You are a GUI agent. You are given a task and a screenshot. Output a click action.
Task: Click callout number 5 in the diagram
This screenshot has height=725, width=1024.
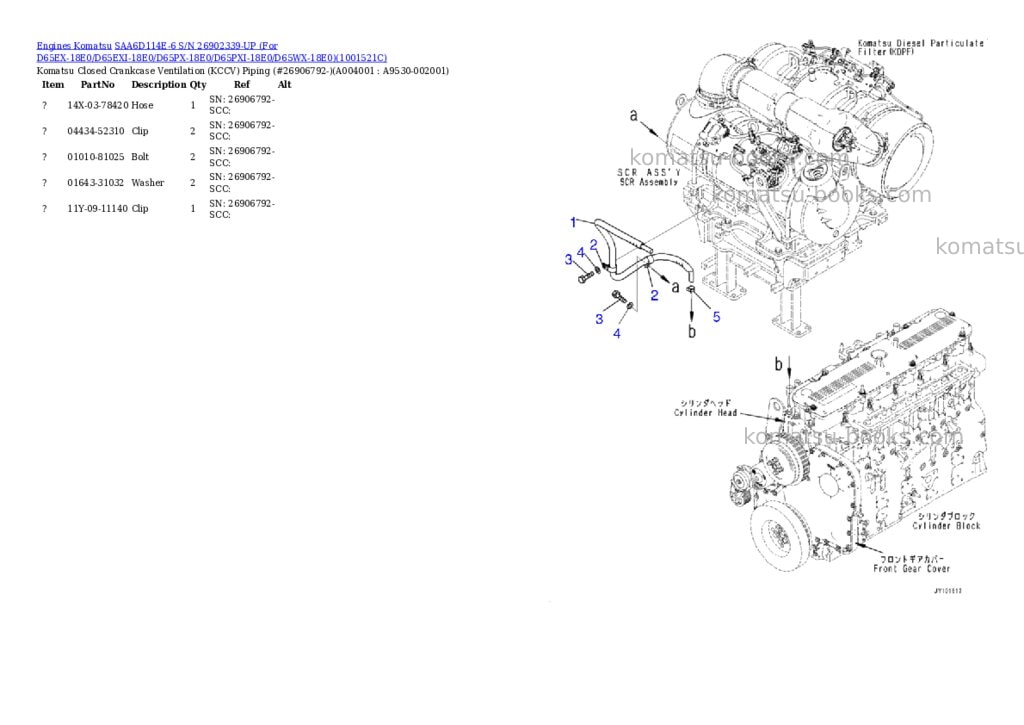(716, 317)
